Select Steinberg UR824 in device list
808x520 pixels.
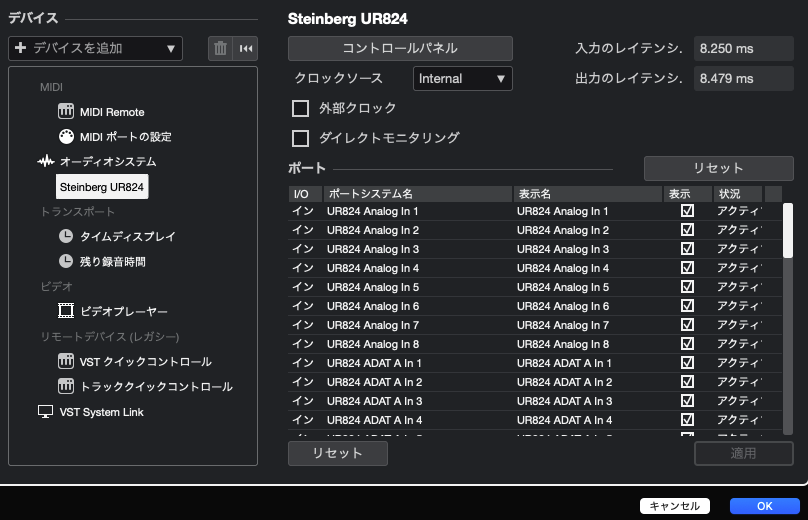102,187
